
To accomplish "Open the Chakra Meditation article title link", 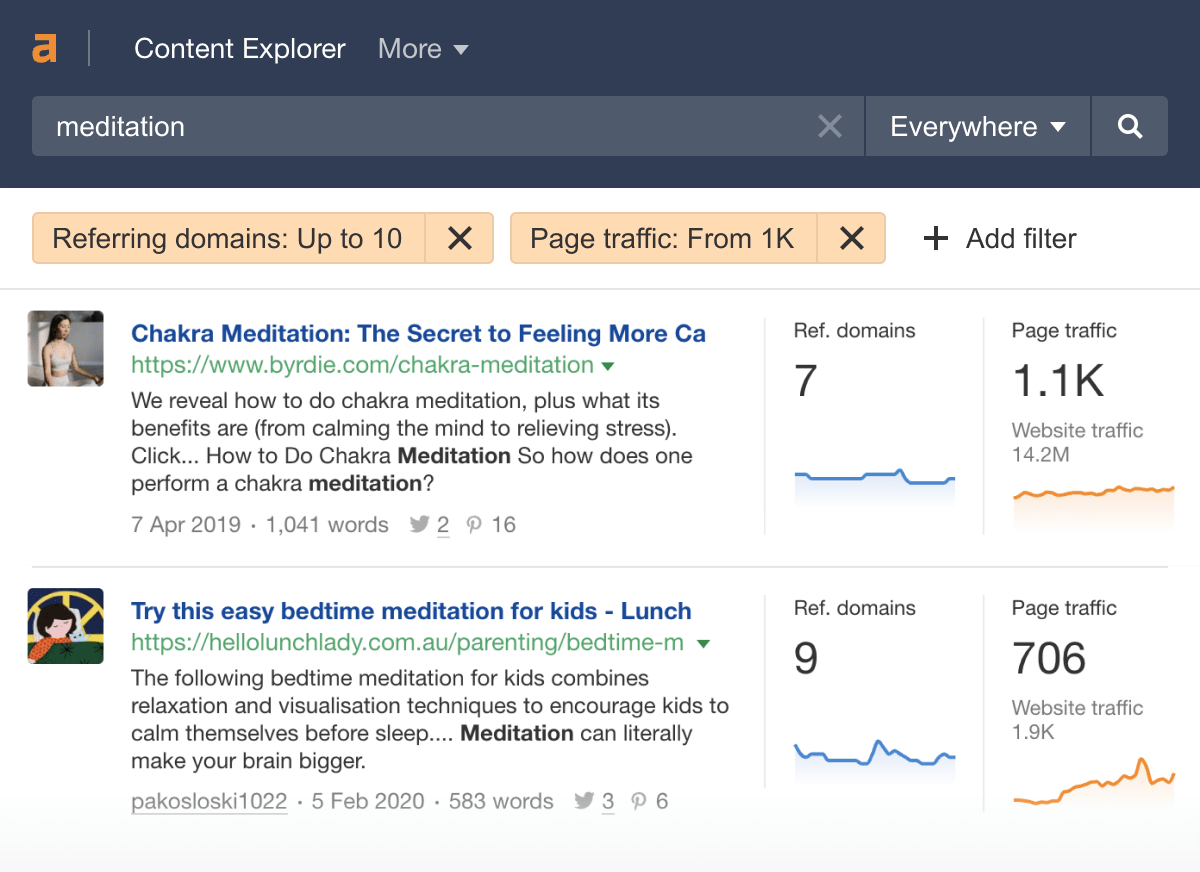I will 418,333.
